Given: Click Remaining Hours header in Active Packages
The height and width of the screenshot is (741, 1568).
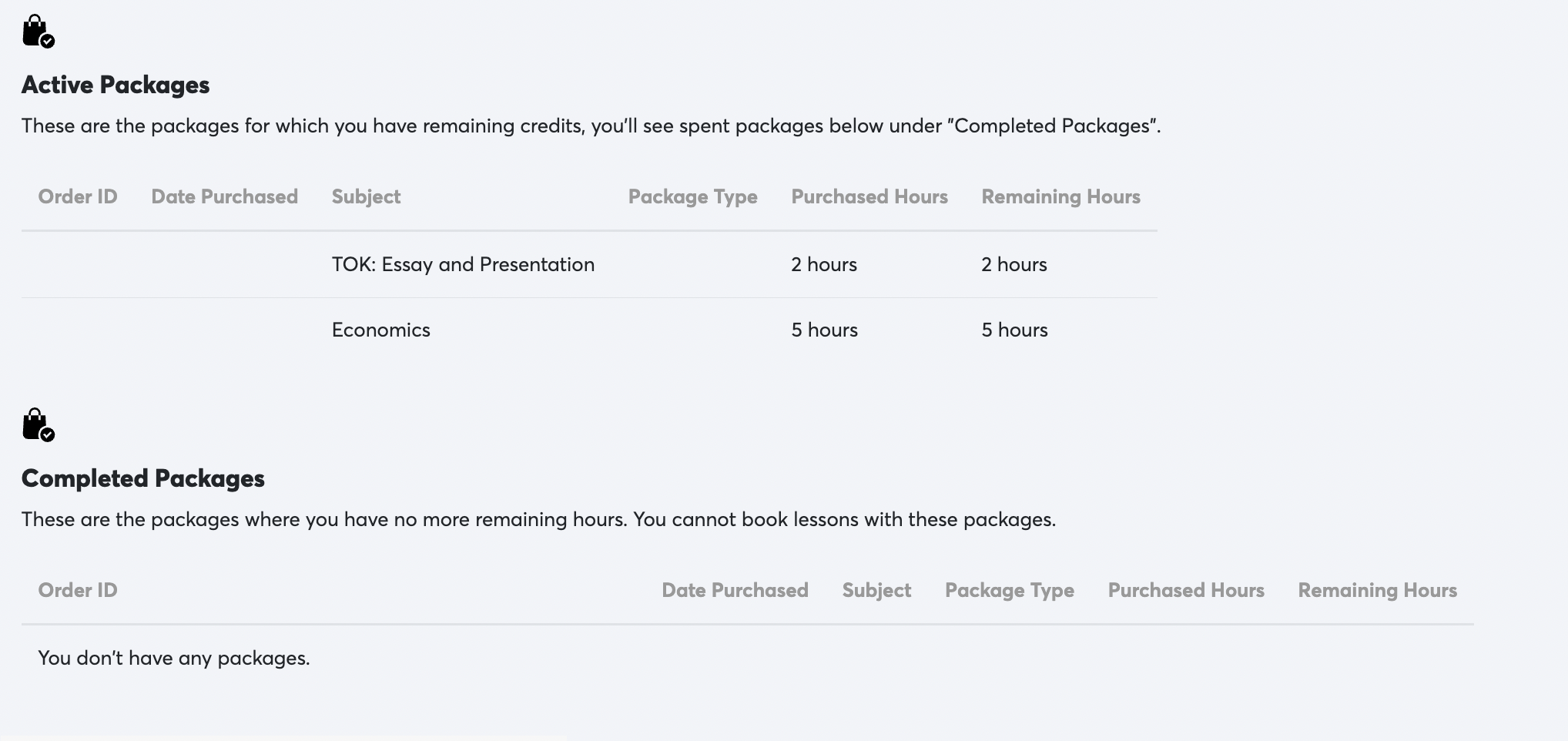Looking at the screenshot, I should click(x=1060, y=196).
